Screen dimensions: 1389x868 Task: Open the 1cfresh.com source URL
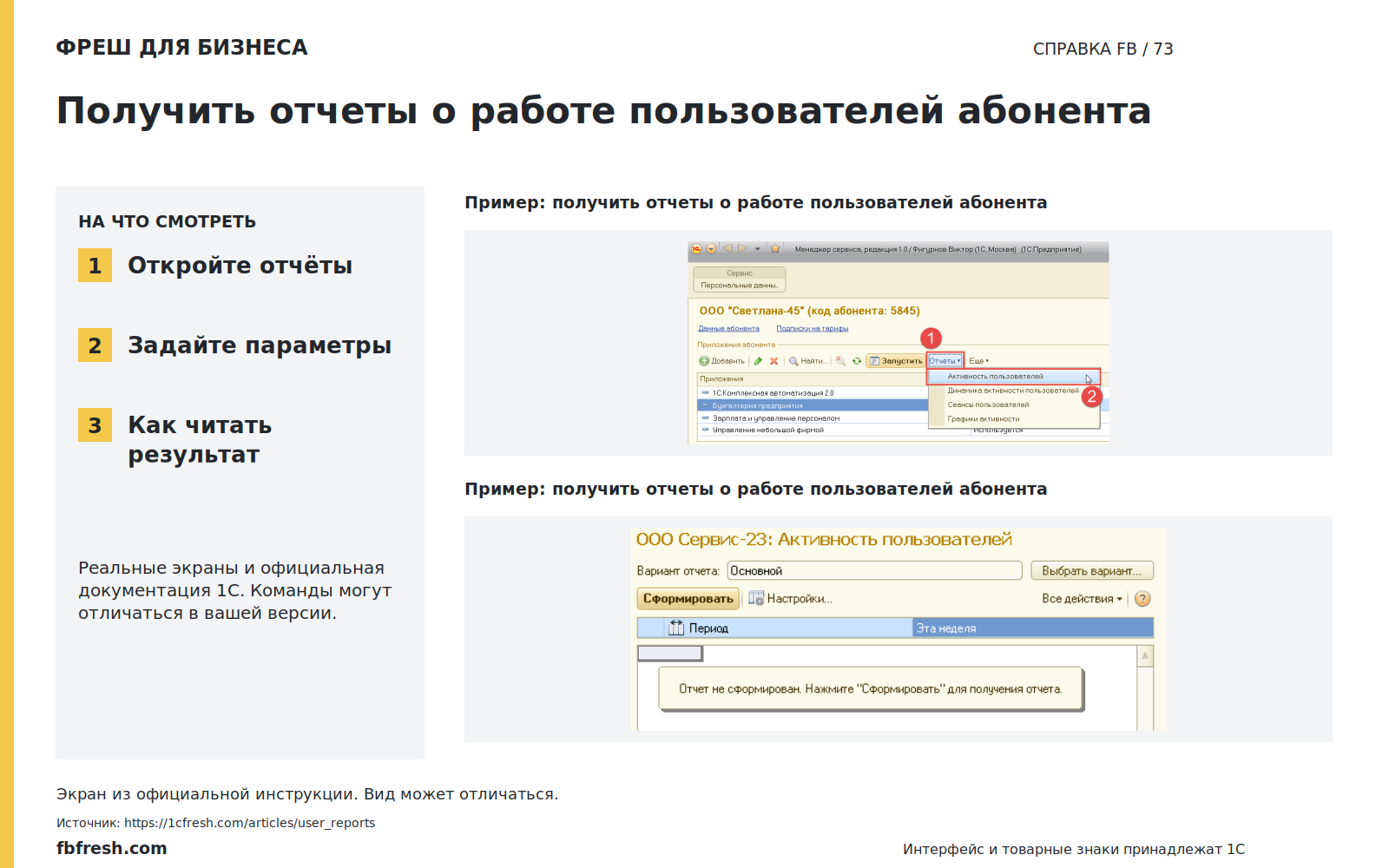tap(249, 823)
